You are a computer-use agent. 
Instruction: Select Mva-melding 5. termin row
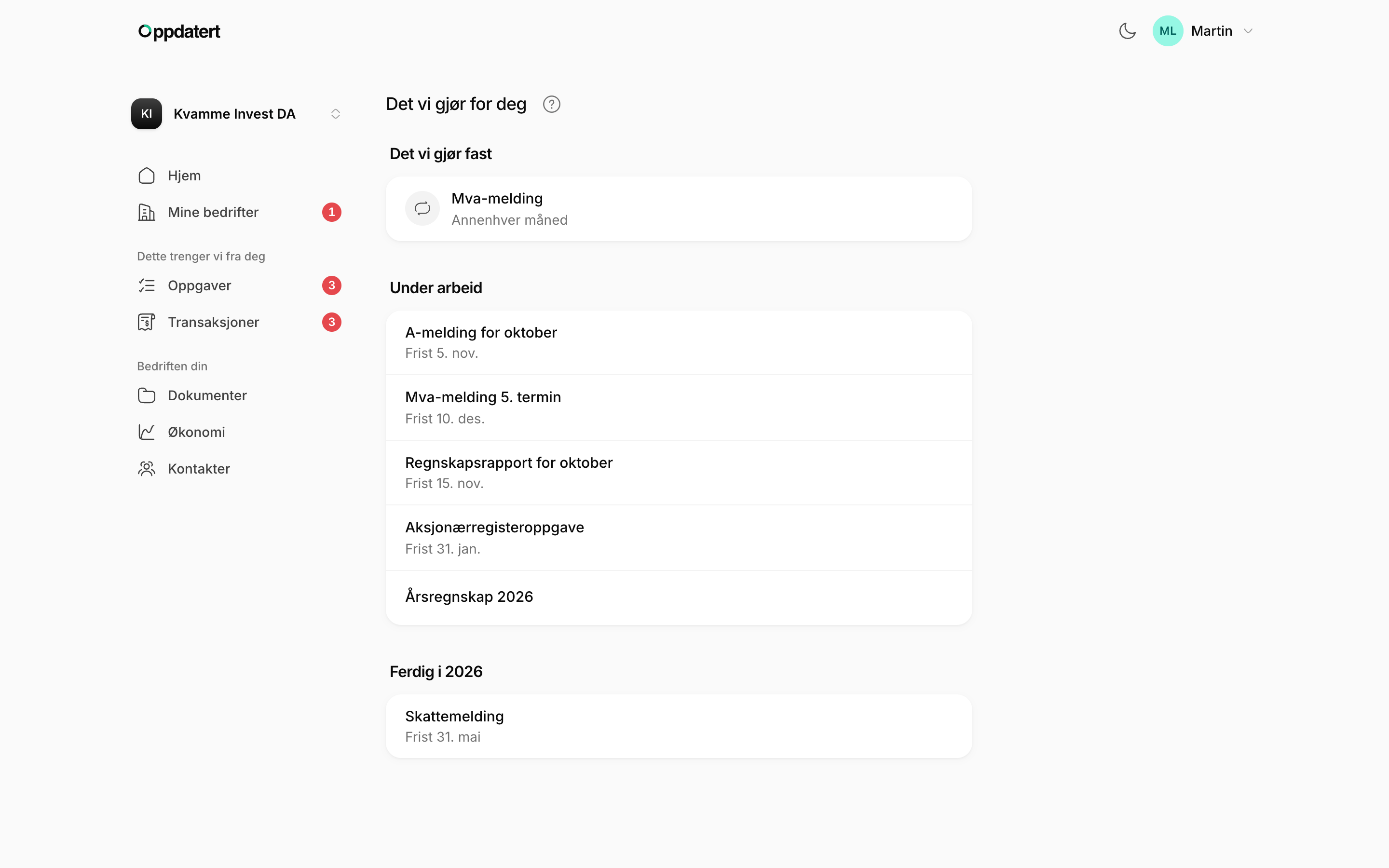coord(679,407)
